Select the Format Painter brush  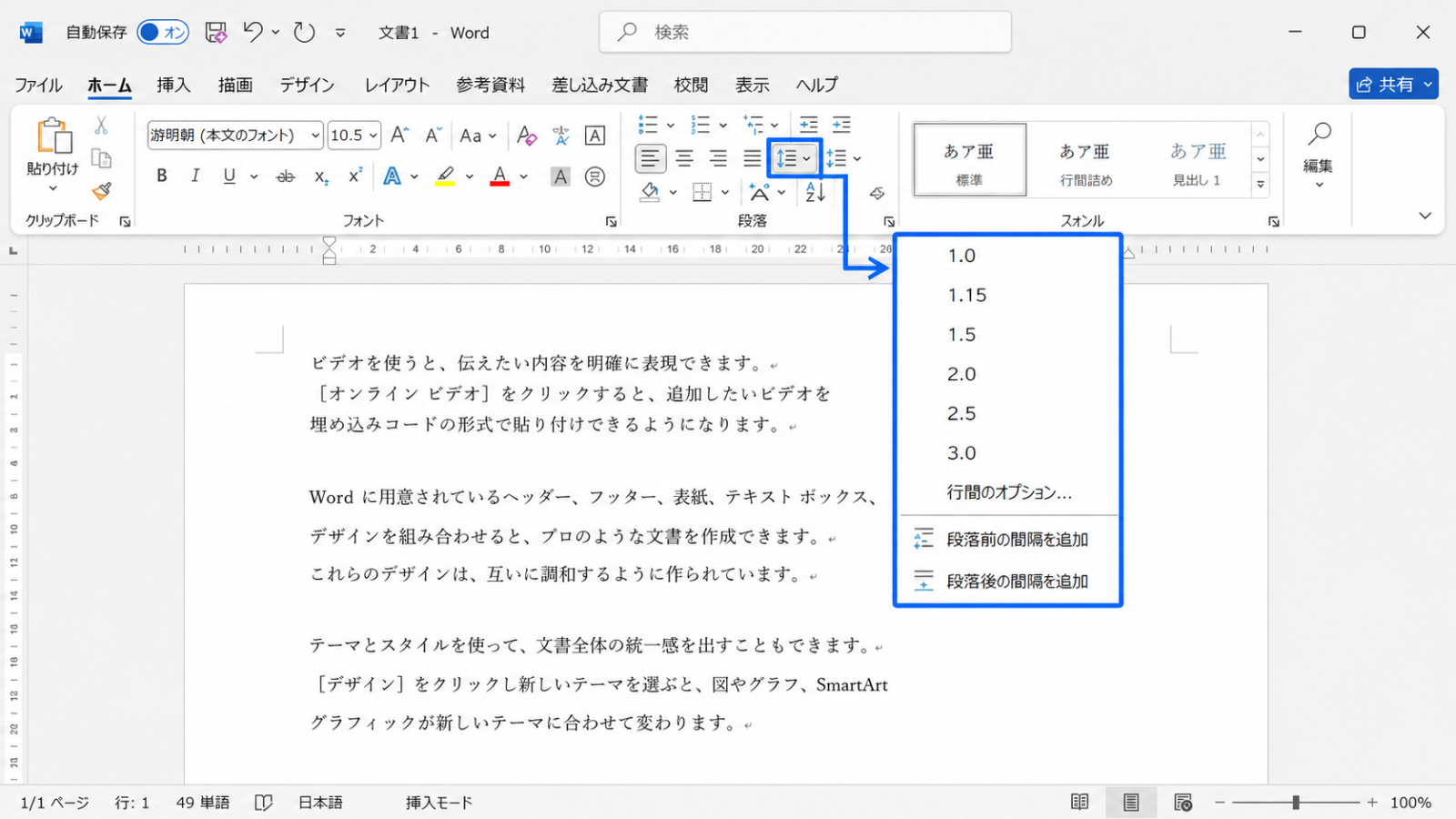tap(101, 191)
